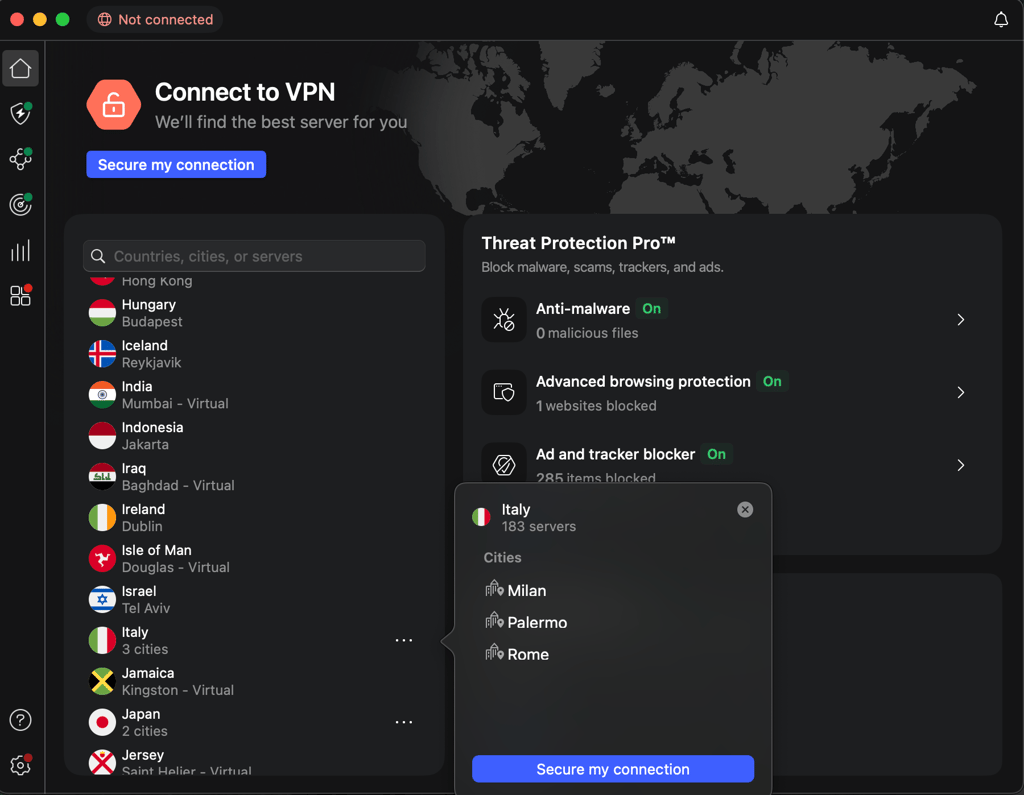1024x795 pixels.
Task: Click the India flag icon
Action: point(103,395)
